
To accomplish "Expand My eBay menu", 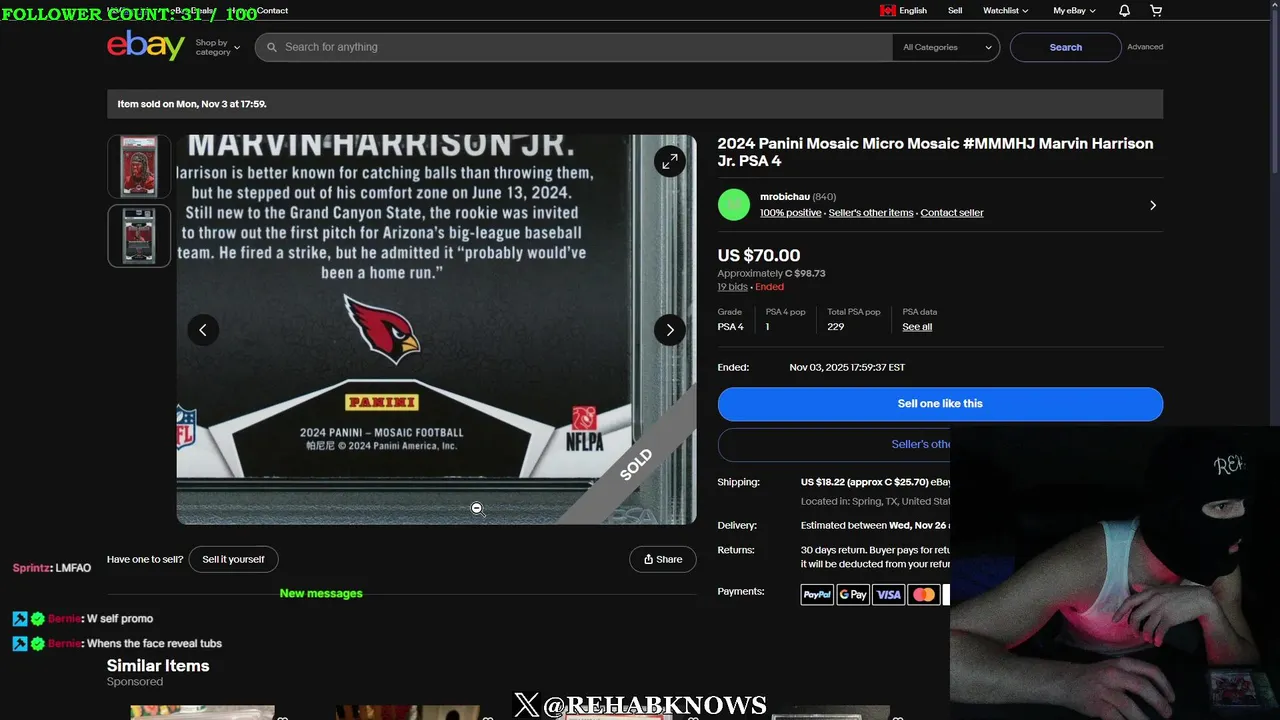I will [1074, 10].
